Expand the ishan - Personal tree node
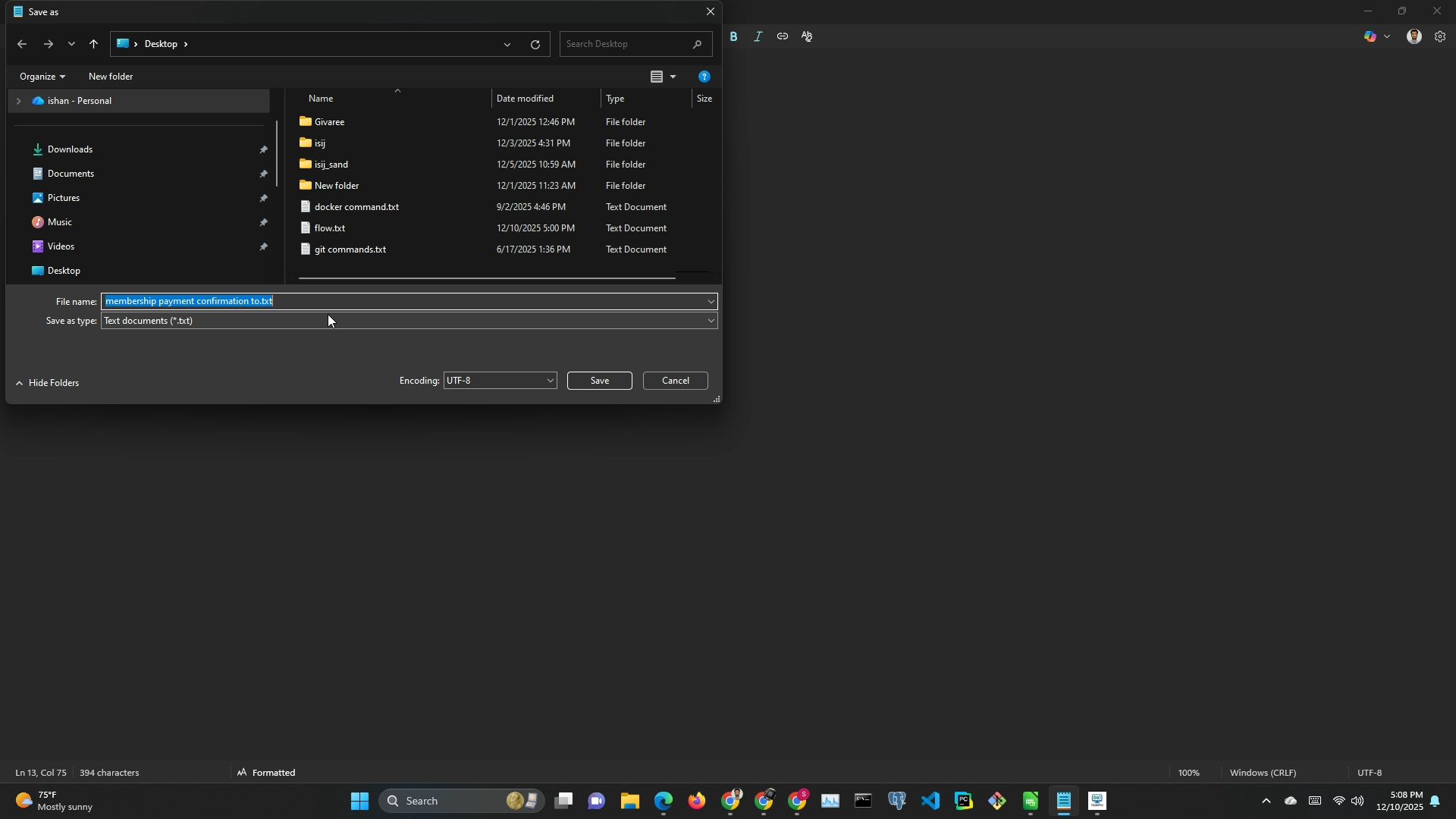Screen dimensions: 1456x819 [18, 101]
